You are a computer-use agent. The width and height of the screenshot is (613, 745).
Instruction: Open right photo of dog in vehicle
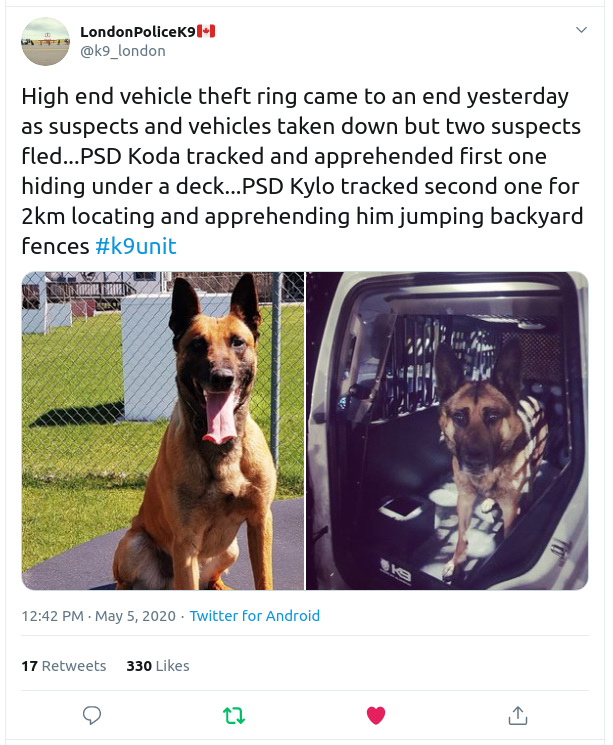coord(447,430)
